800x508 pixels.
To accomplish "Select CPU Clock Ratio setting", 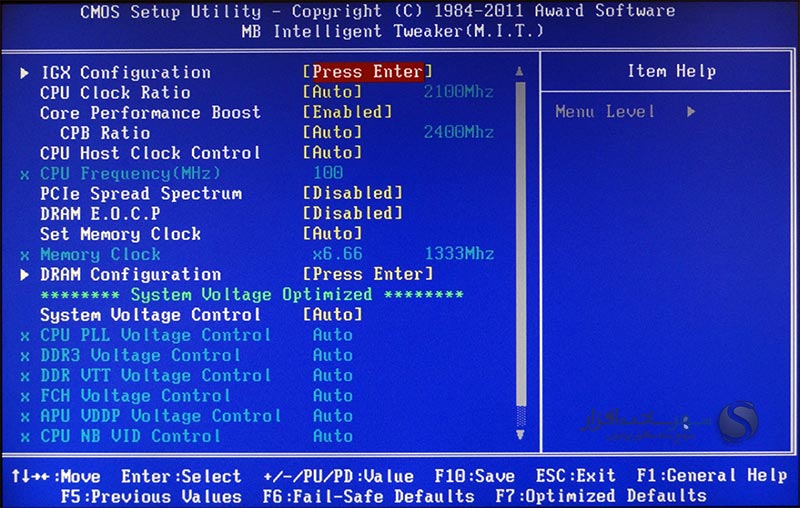I will pos(115,93).
